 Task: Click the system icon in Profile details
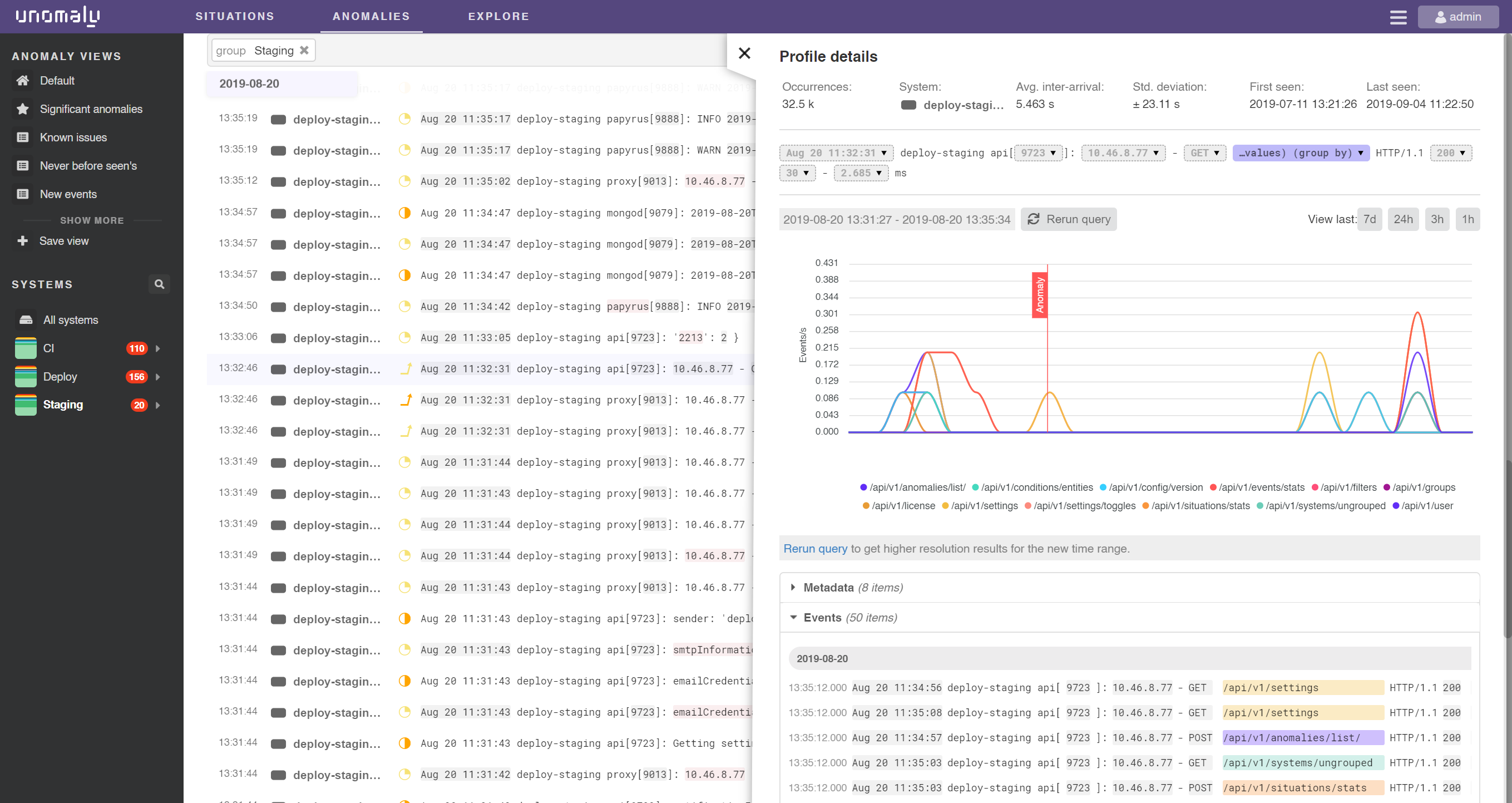(908, 105)
